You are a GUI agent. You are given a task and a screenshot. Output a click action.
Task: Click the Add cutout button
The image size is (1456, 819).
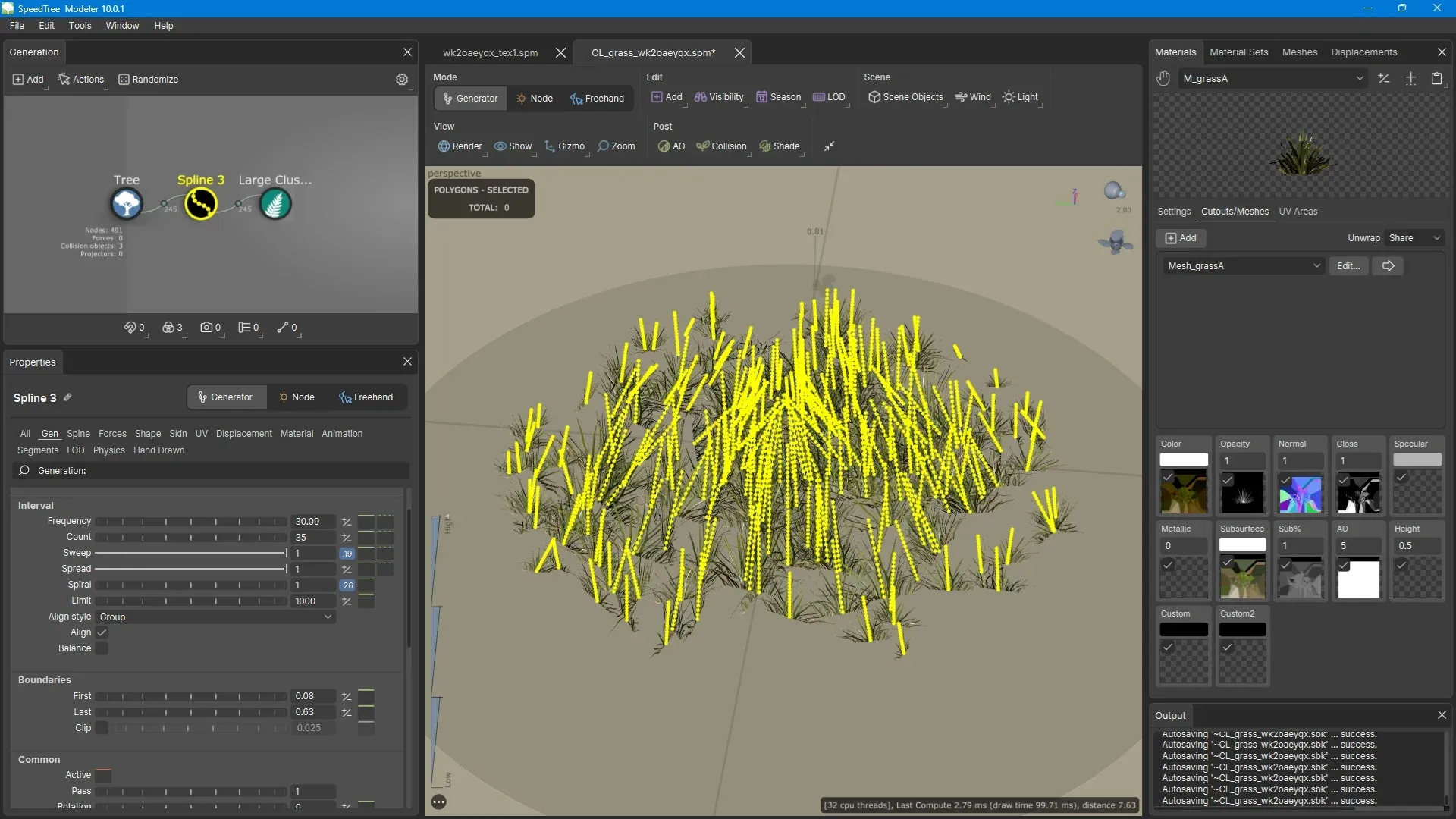click(1181, 238)
